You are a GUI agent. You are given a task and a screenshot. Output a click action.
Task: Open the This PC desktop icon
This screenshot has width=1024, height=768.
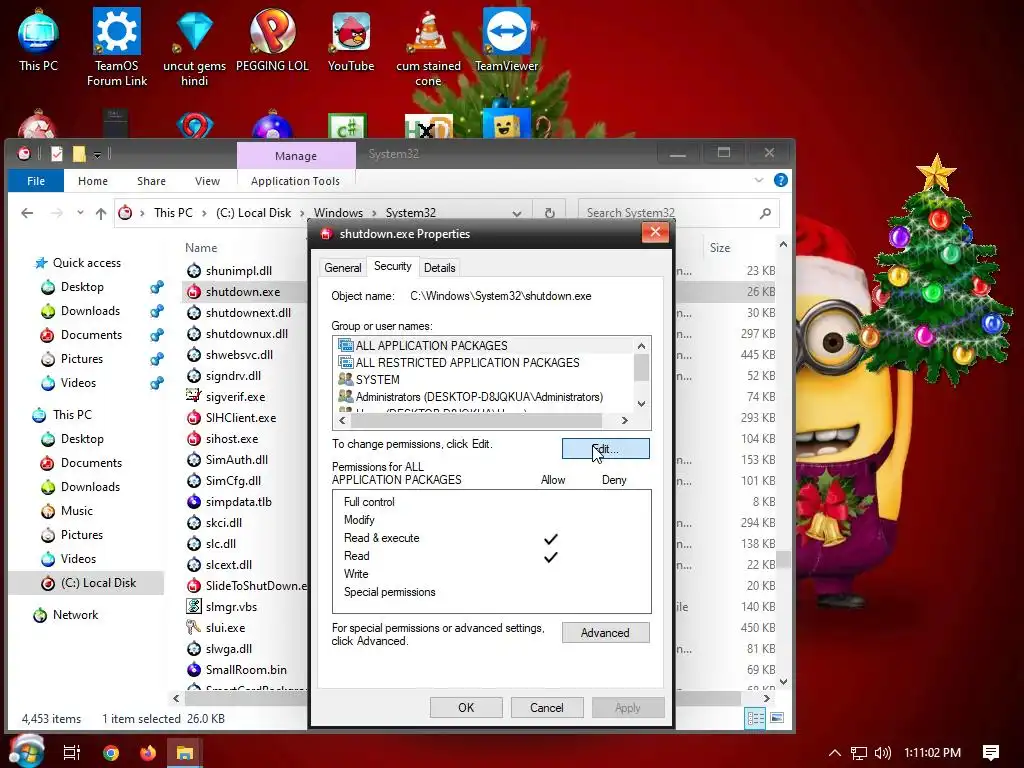click(38, 39)
